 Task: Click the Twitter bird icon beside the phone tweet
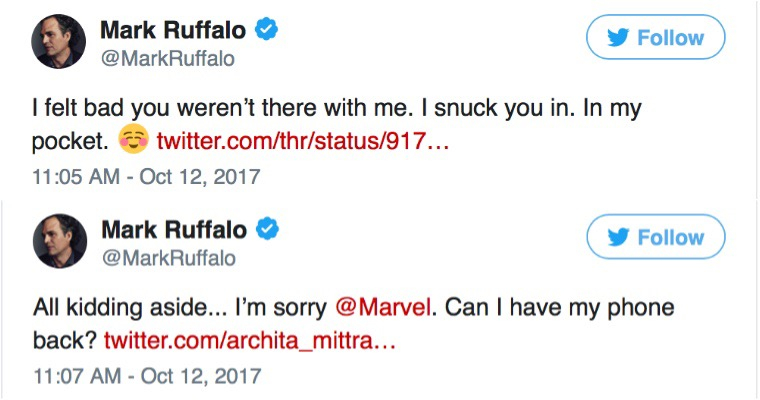621,238
